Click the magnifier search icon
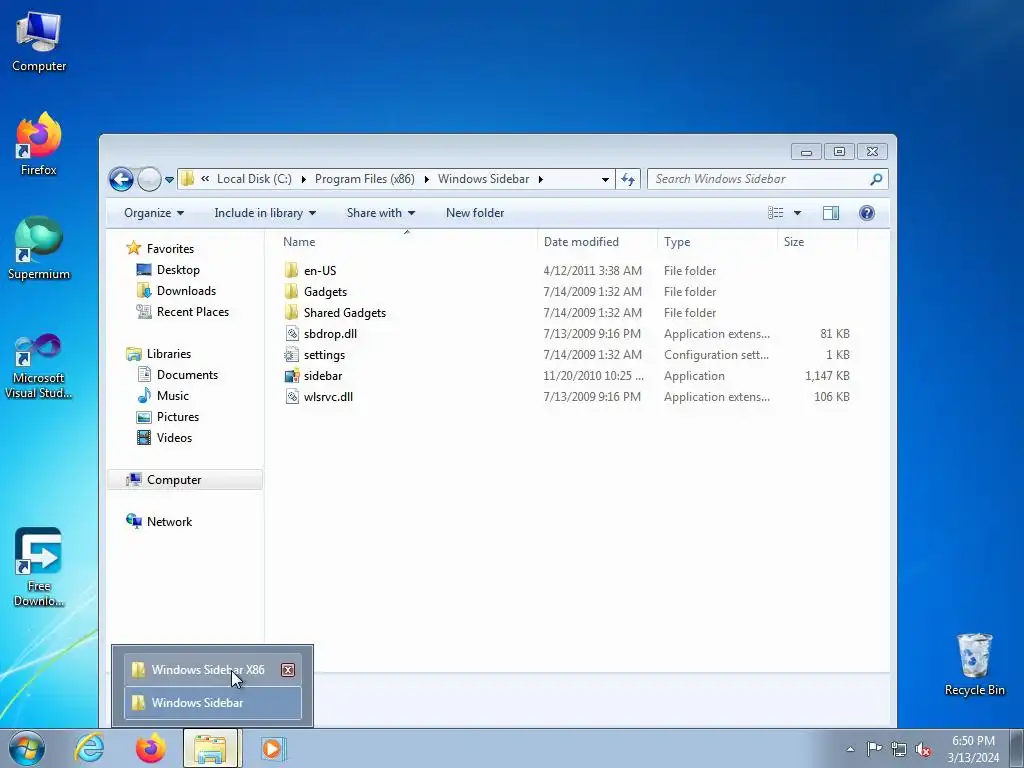 [x=876, y=179]
